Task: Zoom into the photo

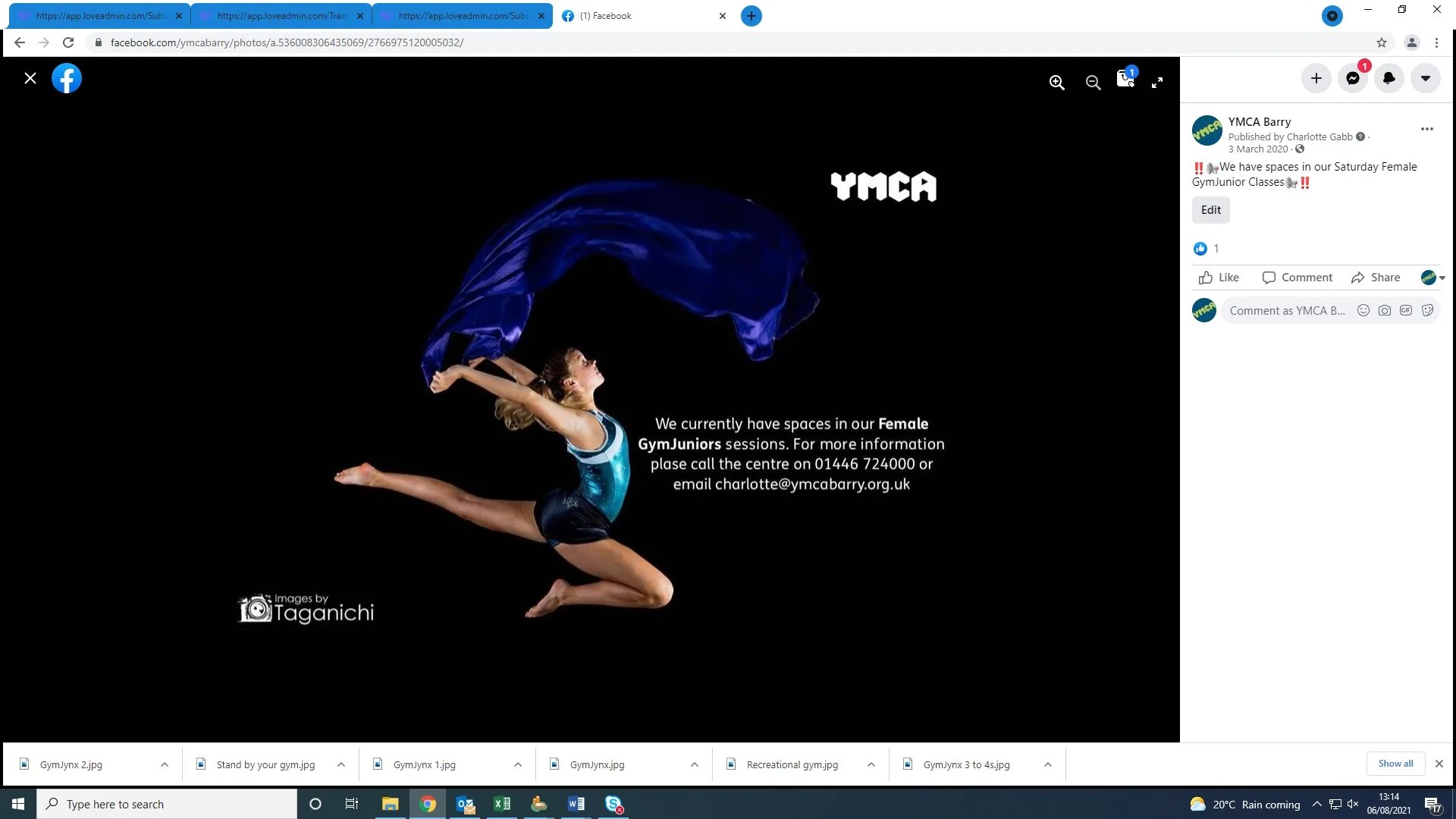Action: coord(1057,82)
